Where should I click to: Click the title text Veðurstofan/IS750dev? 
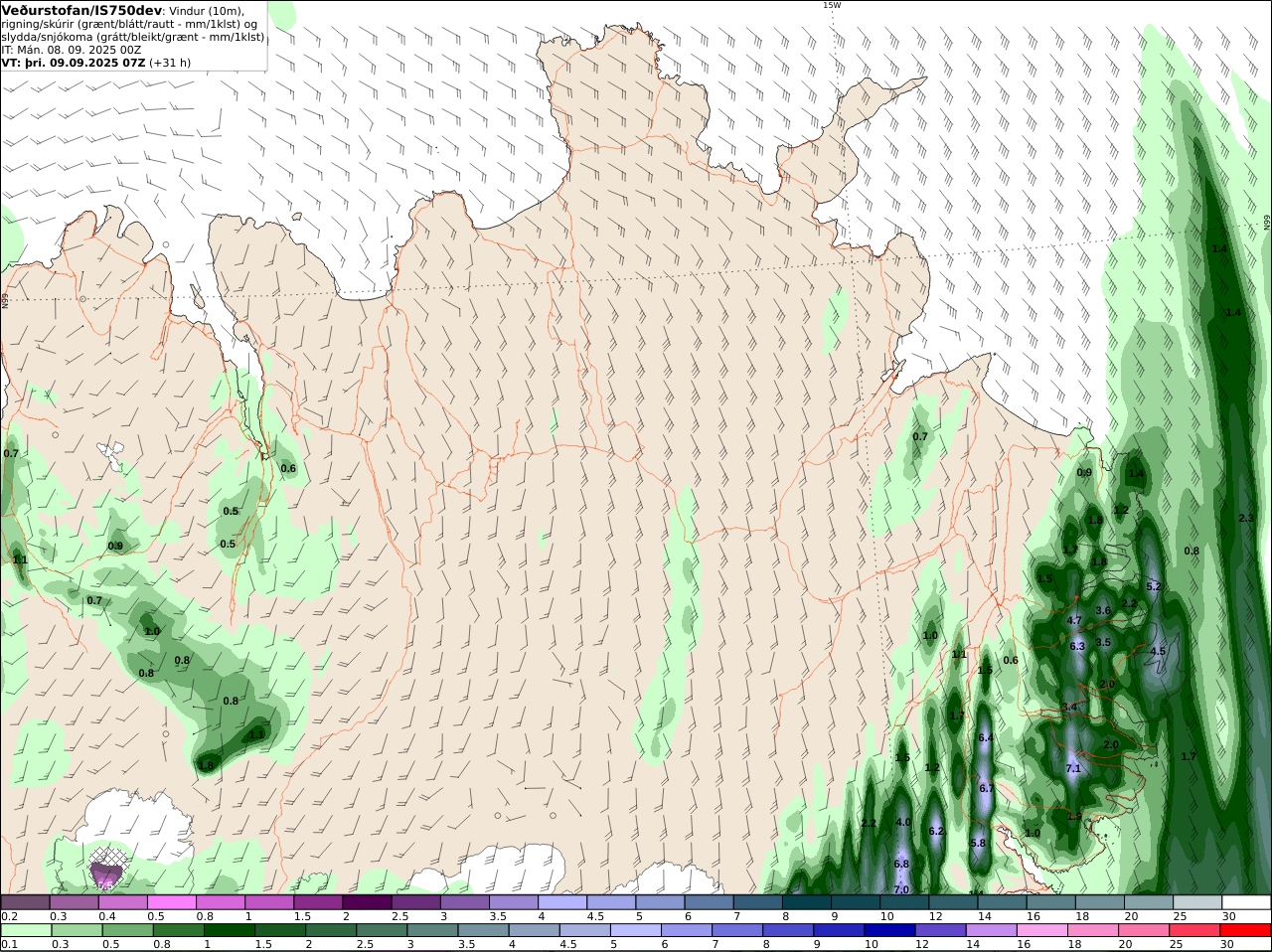click(x=82, y=10)
